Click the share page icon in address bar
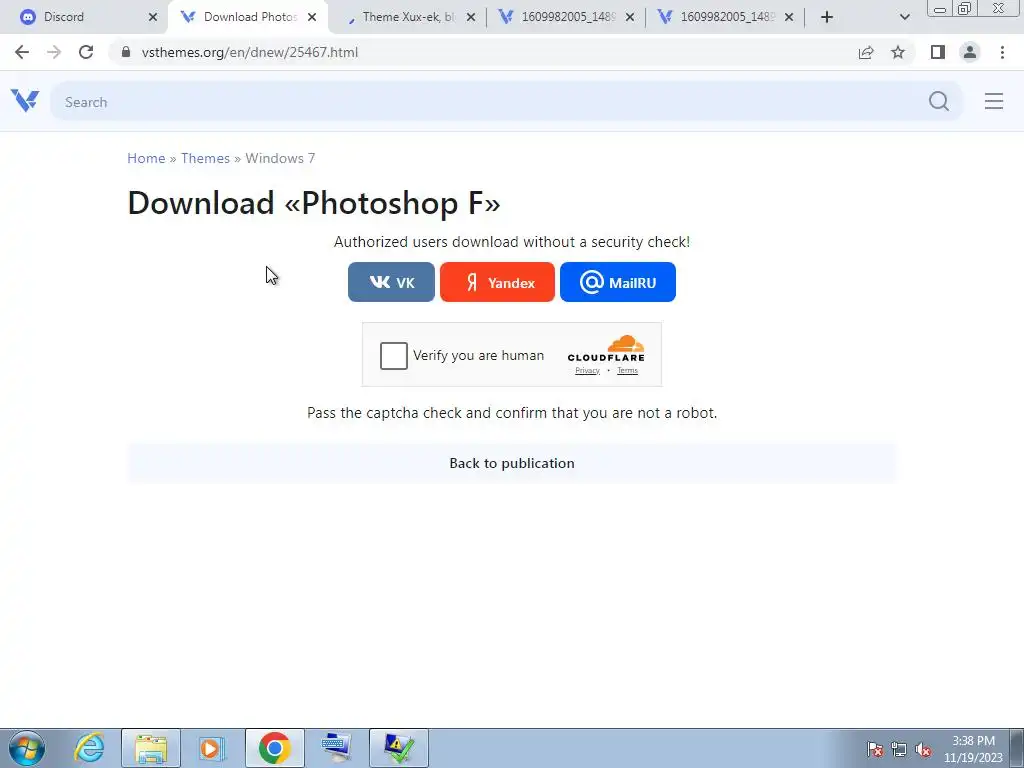 pyautogui.click(x=866, y=52)
